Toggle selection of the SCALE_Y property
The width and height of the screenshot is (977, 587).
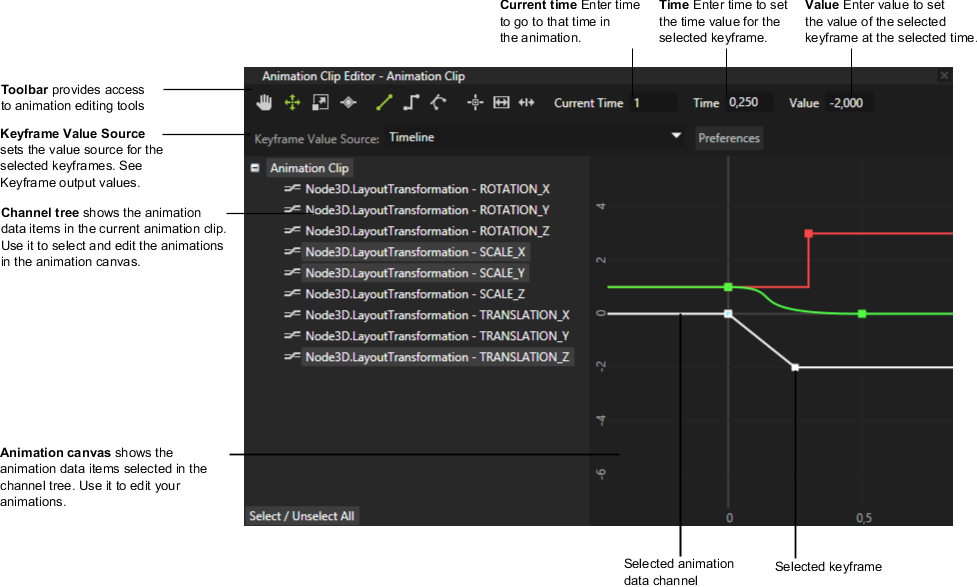(x=415, y=273)
